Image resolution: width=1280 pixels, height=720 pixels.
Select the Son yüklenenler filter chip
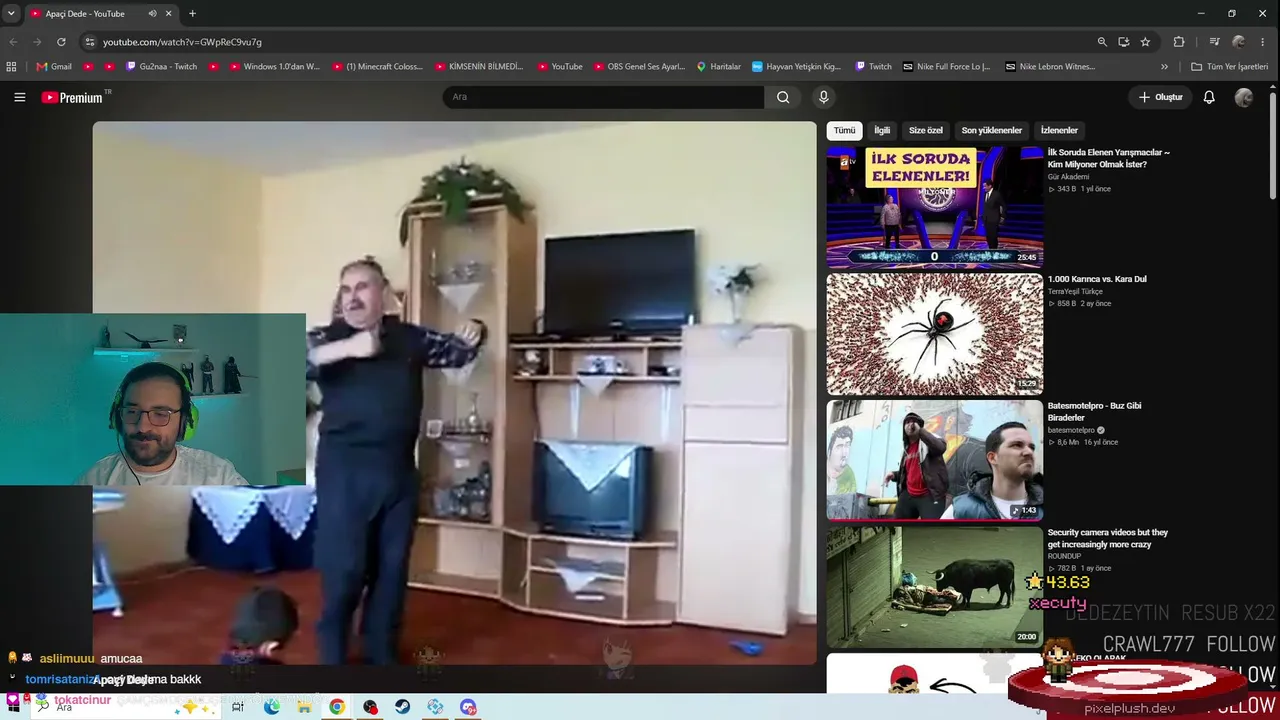[x=992, y=131]
